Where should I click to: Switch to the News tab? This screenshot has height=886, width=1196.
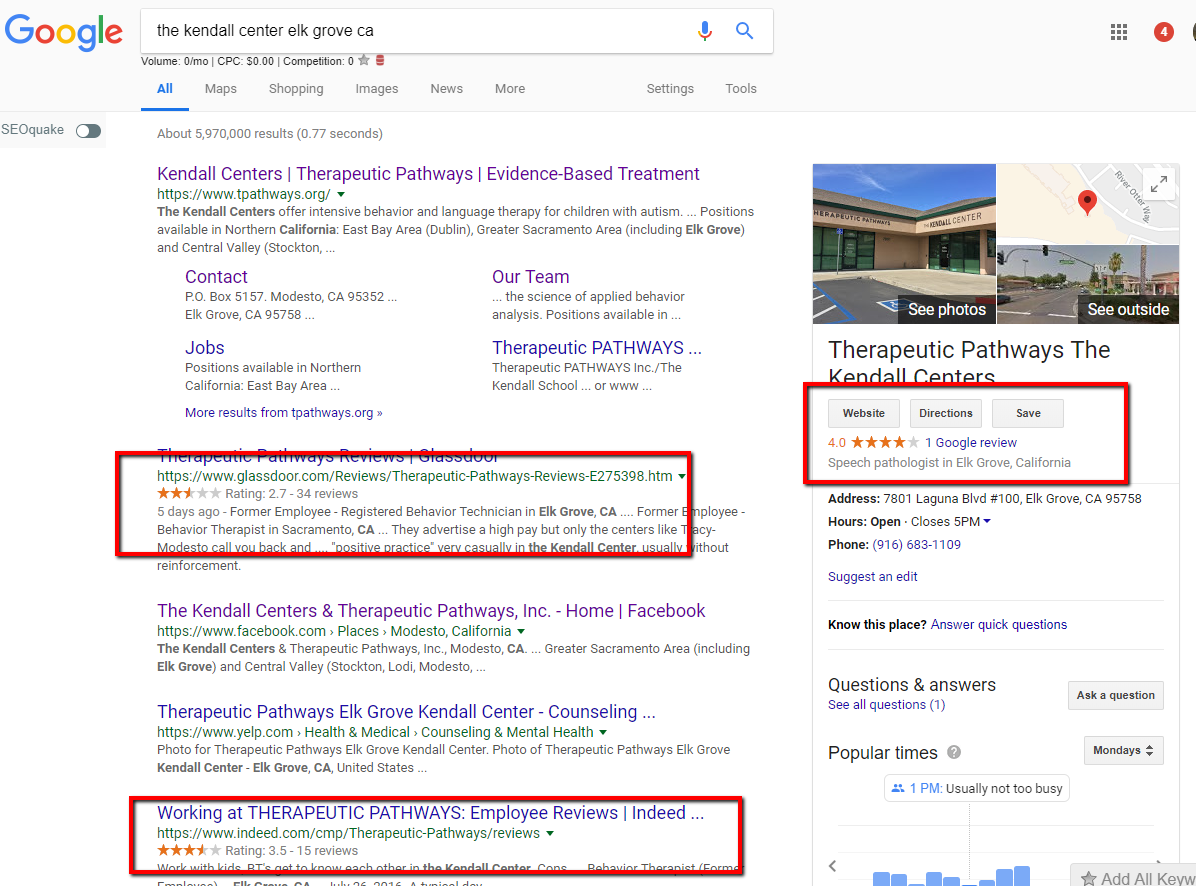tap(446, 88)
